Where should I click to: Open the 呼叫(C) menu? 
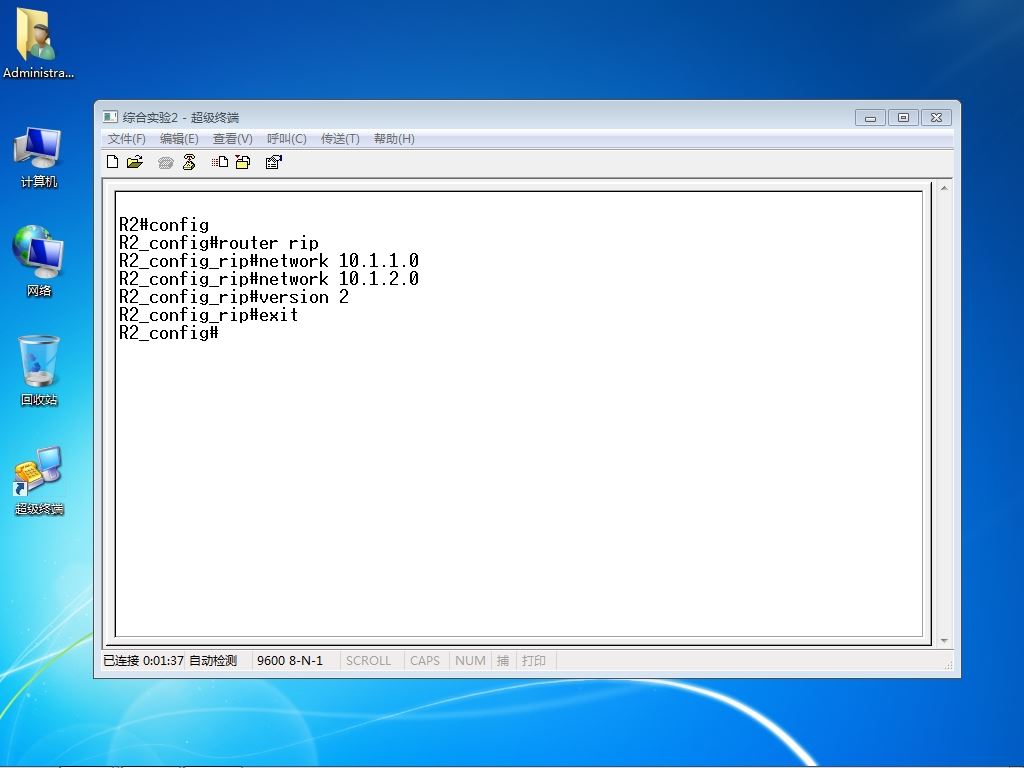287,138
